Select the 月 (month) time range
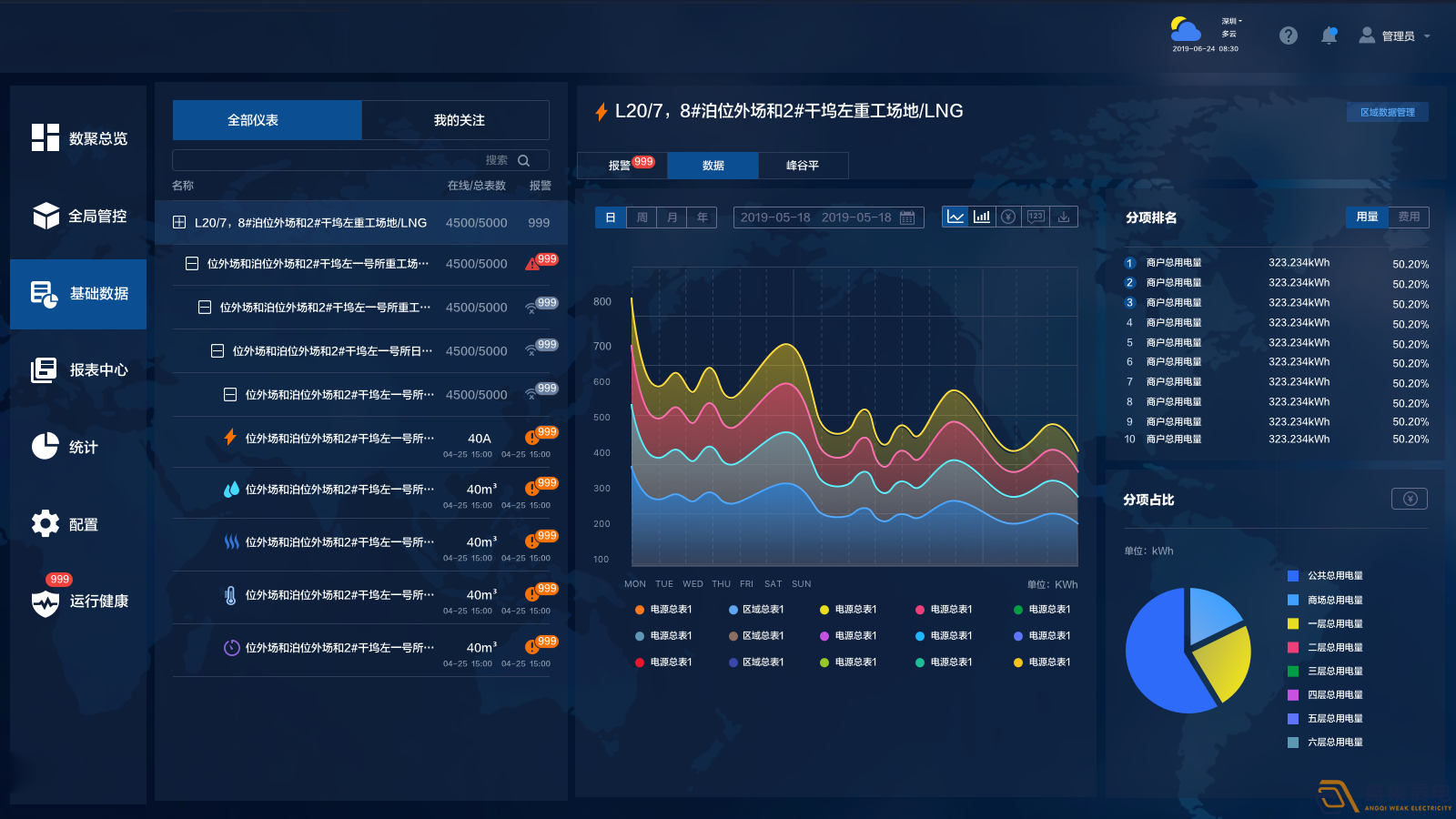 click(672, 217)
